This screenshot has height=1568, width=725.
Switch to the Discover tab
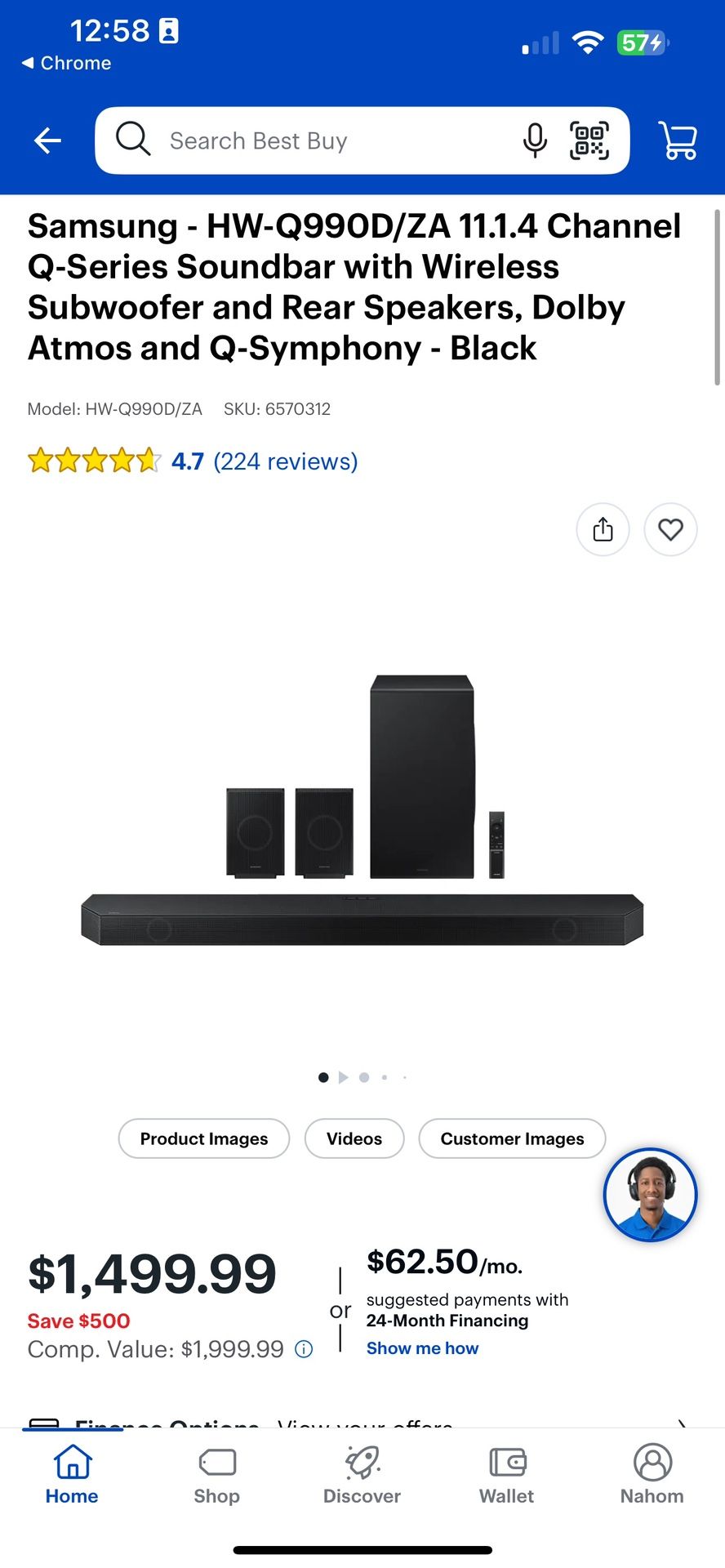[x=362, y=1476]
